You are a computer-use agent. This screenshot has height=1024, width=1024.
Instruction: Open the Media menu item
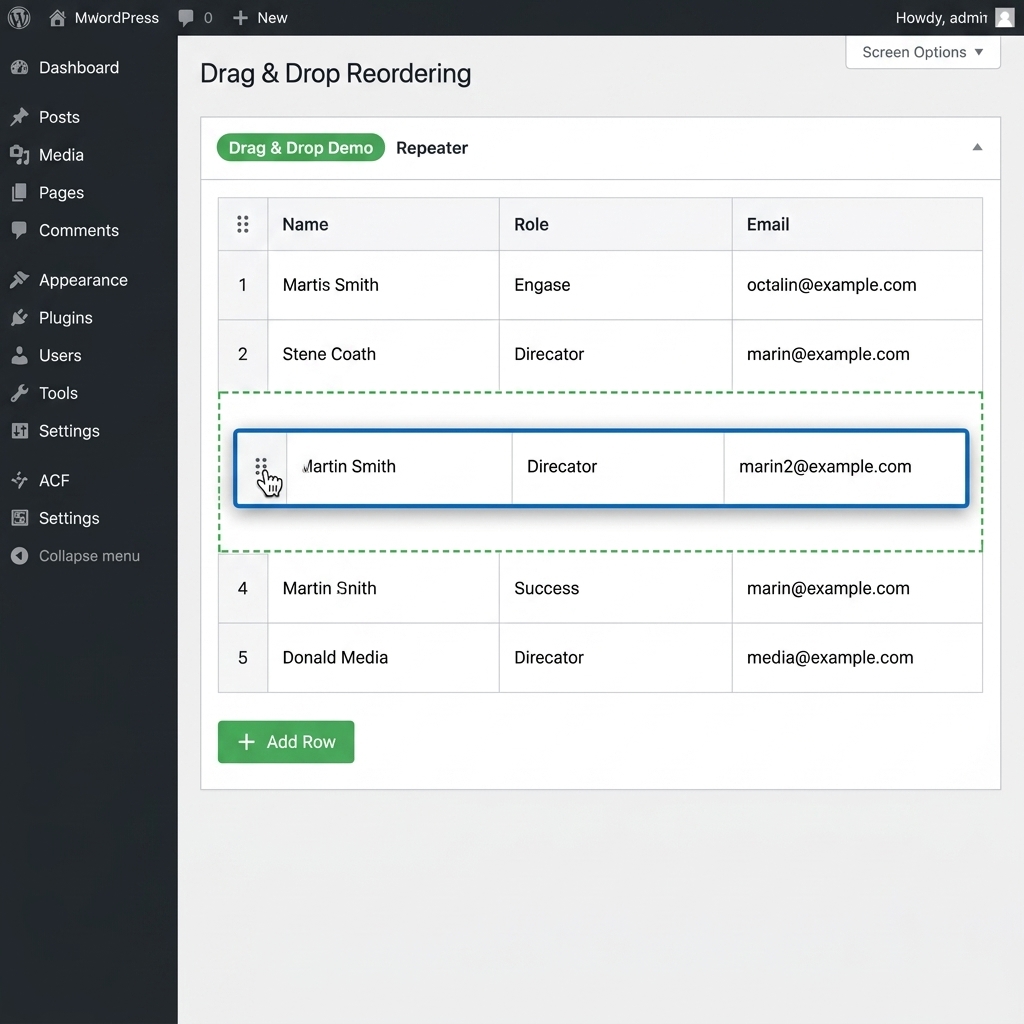click(x=61, y=155)
